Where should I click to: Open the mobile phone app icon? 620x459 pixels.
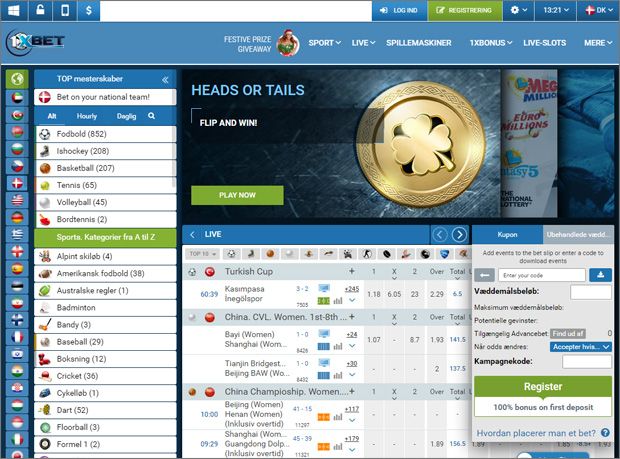click(65, 11)
